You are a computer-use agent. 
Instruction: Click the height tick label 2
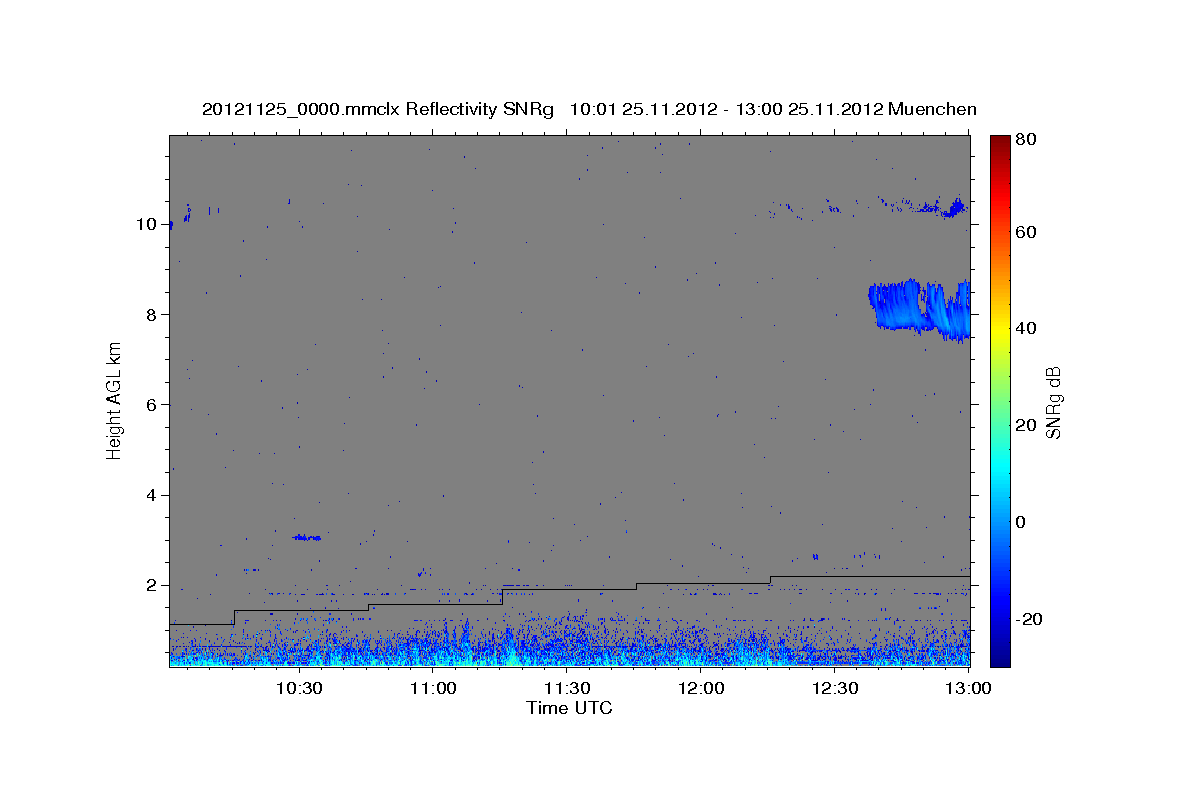[x=152, y=585]
